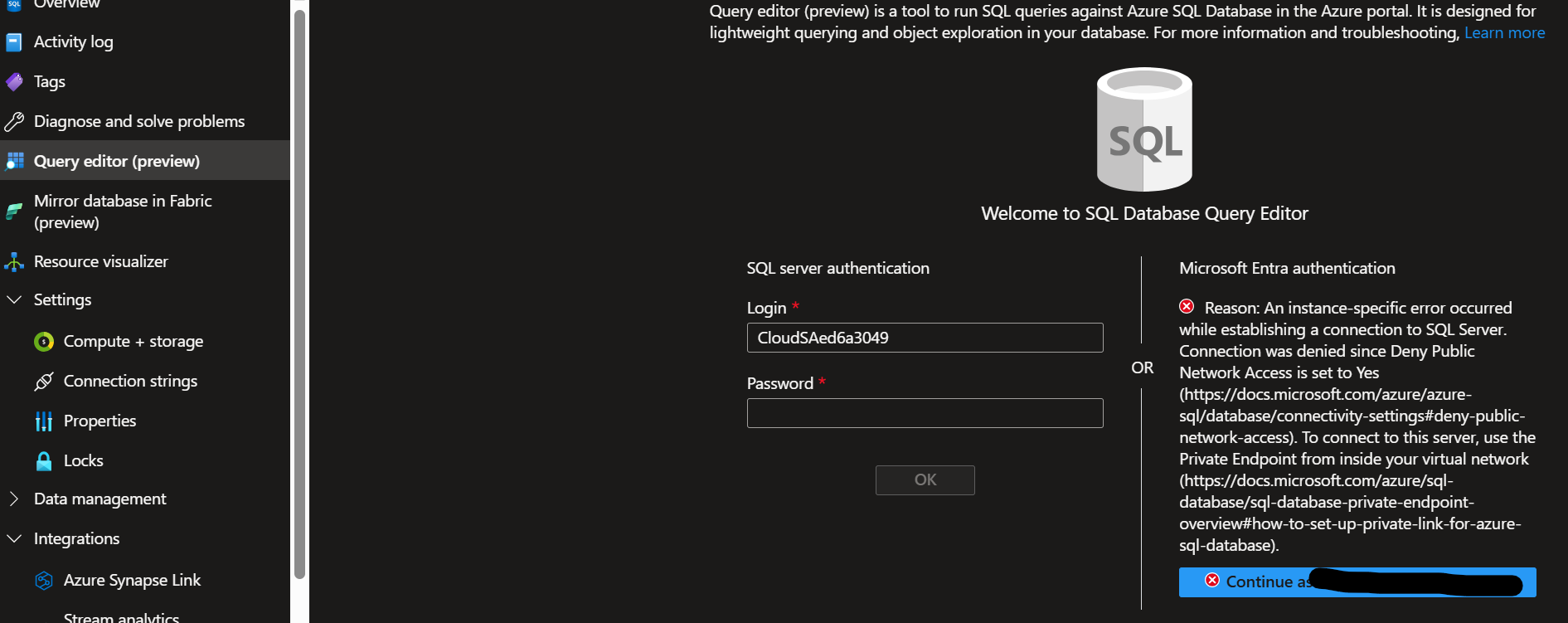Click the Diagnose and solve problems wrench icon
The width and height of the screenshot is (1568, 623).
(14, 122)
